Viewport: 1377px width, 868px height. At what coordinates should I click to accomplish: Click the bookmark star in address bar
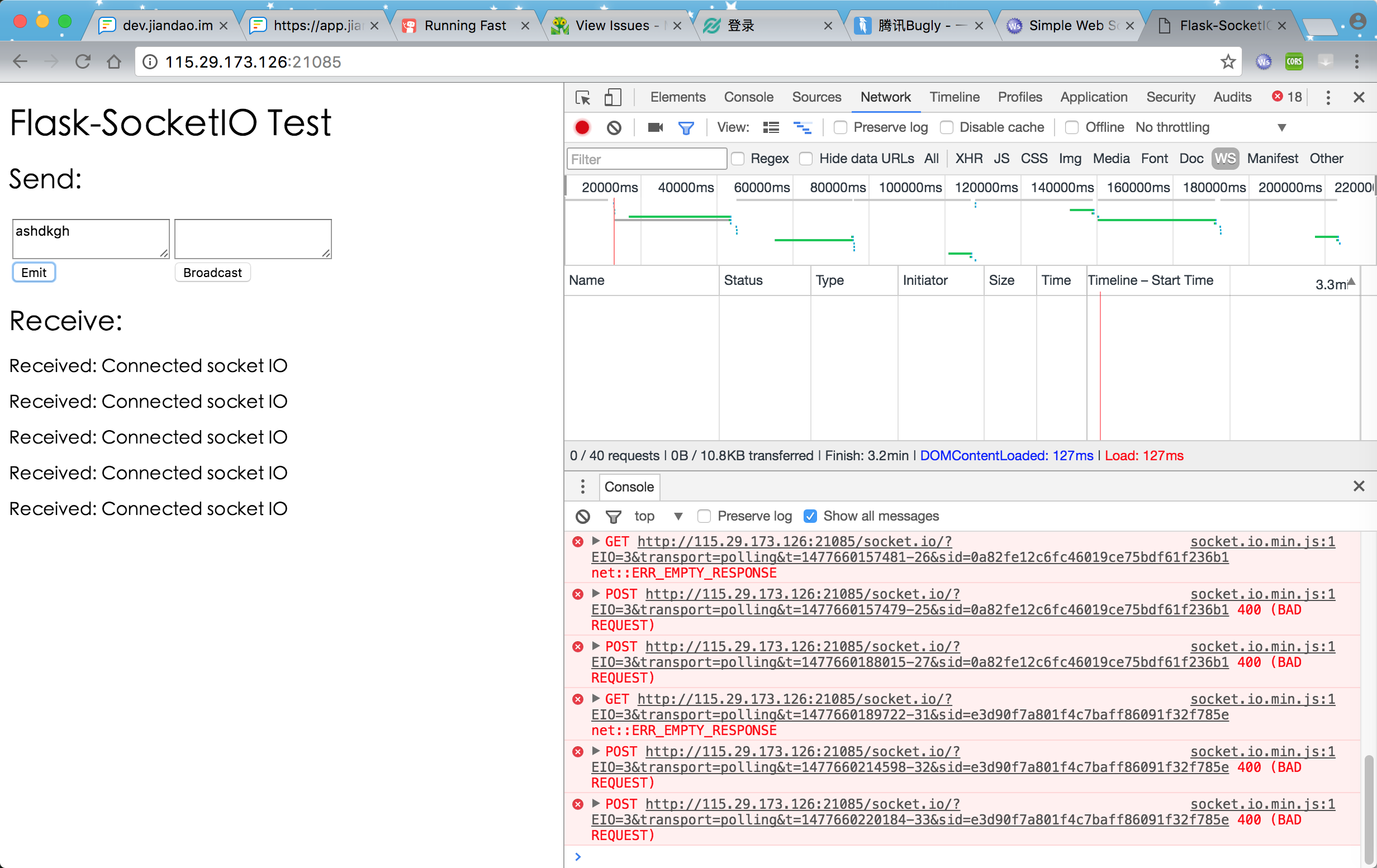(1228, 61)
